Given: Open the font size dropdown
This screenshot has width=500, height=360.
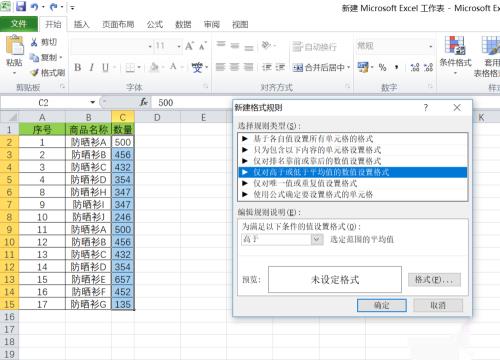Looking at the screenshot, I should (x=179, y=46).
